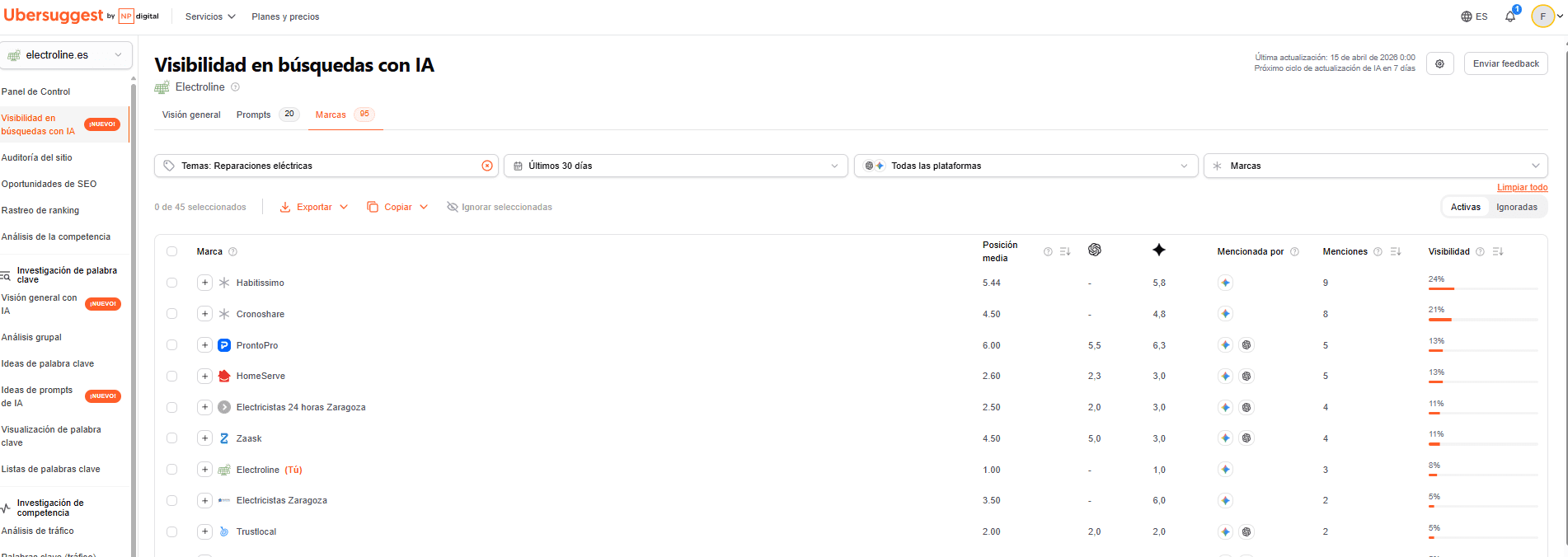Open the Todas las plataformas dropdown

pyautogui.click(x=1026, y=166)
